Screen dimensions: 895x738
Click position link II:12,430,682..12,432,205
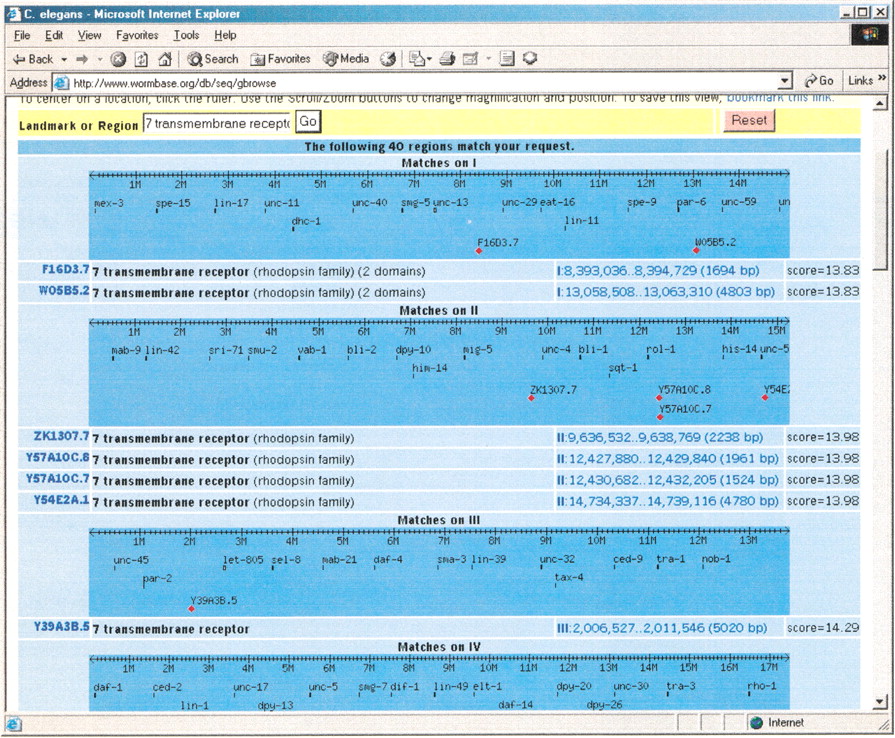pyautogui.click(x=668, y=480)
